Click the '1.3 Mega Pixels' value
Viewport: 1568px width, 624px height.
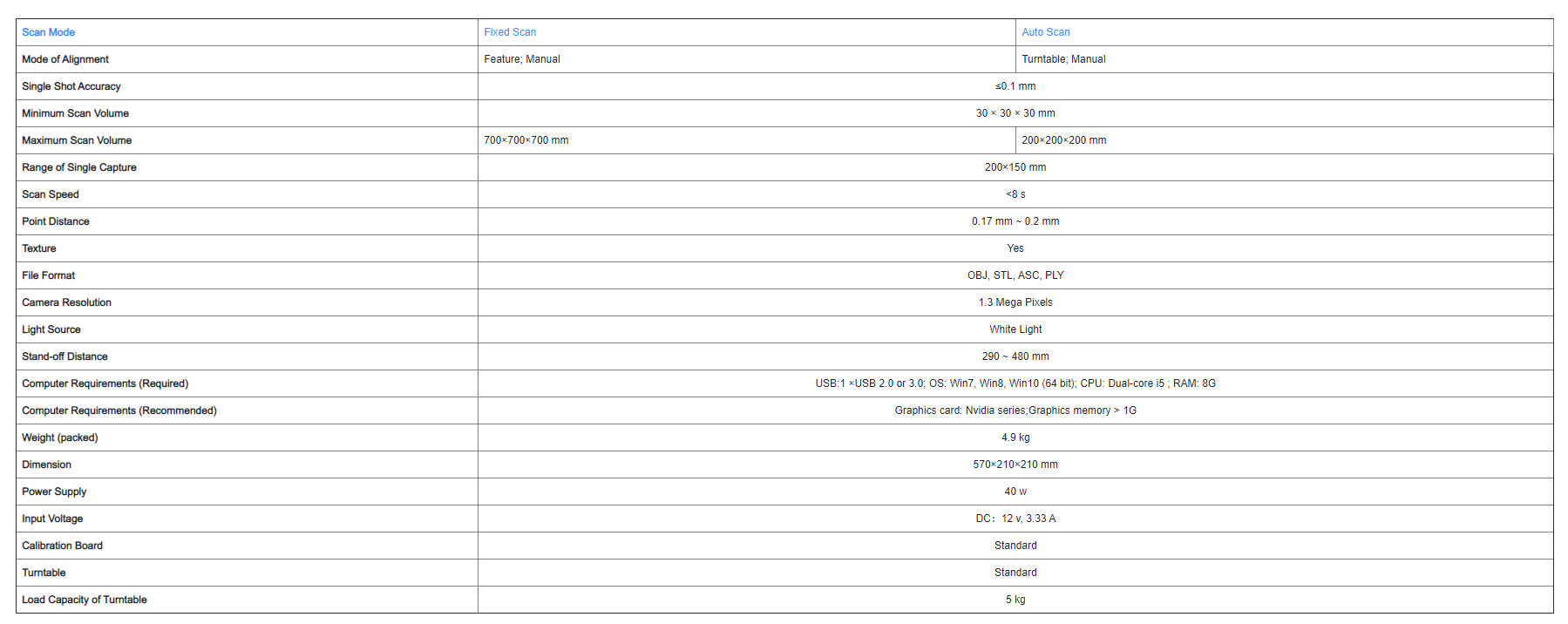[1015, 302]
